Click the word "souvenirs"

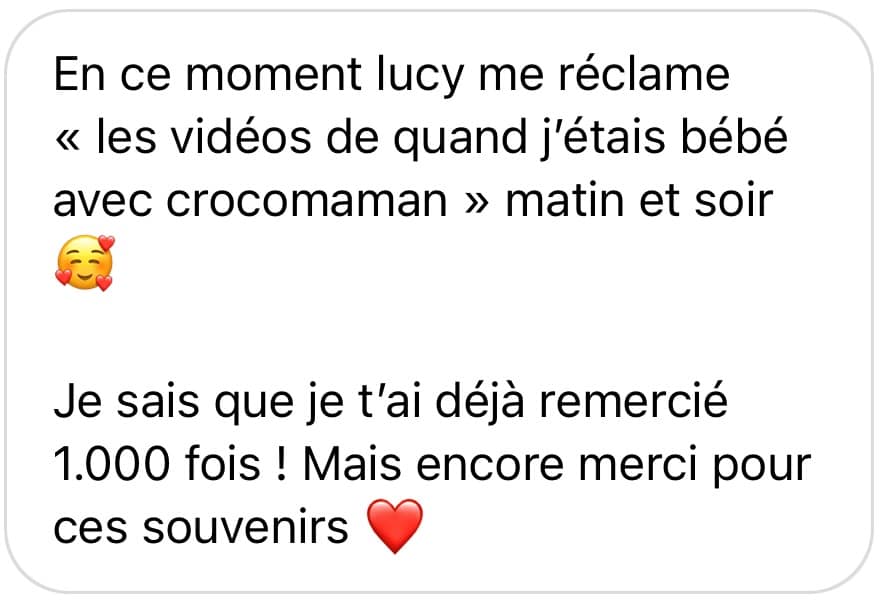[246, 528]
